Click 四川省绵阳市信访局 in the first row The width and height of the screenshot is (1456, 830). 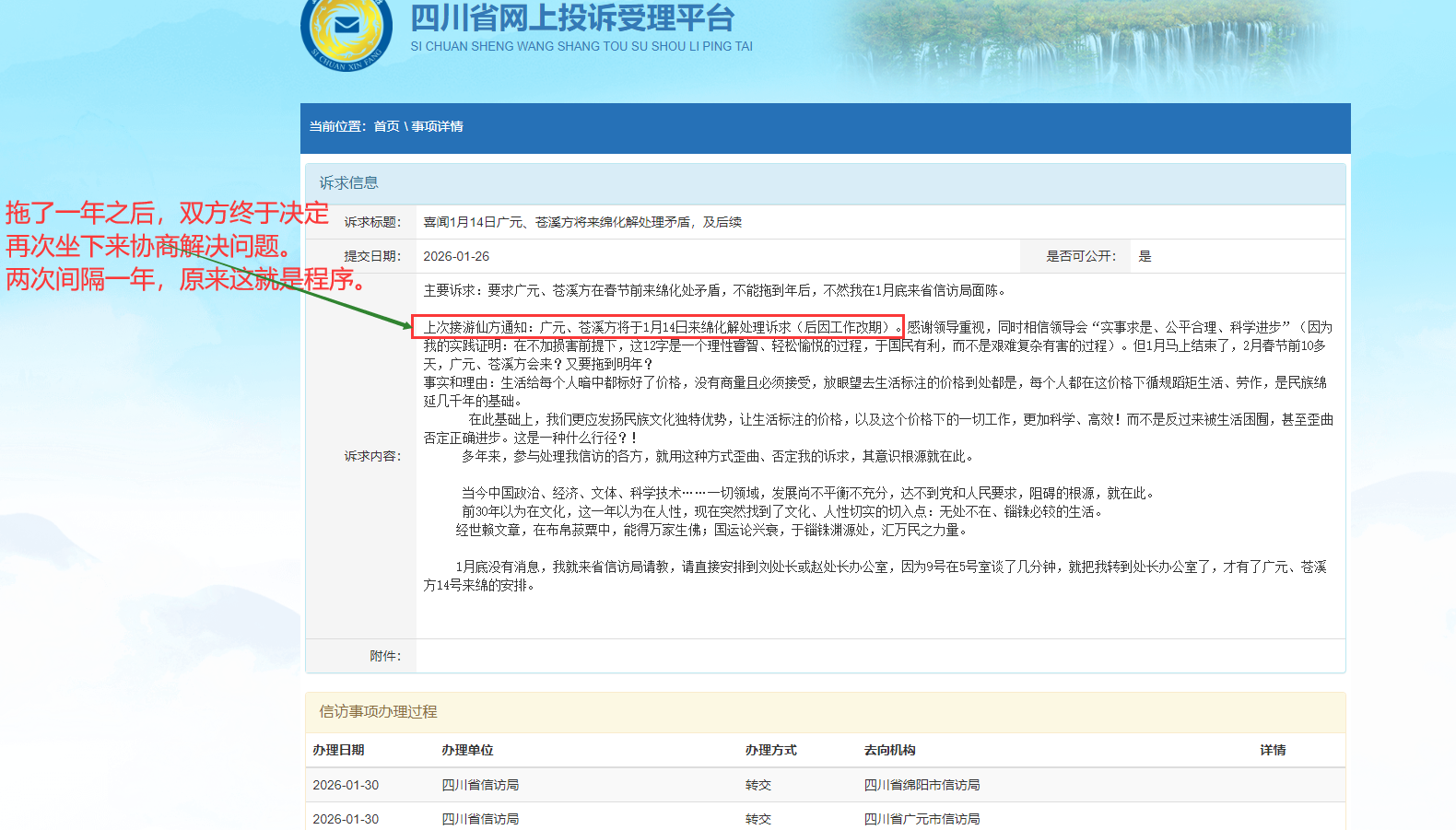click(x=922, y=785)
